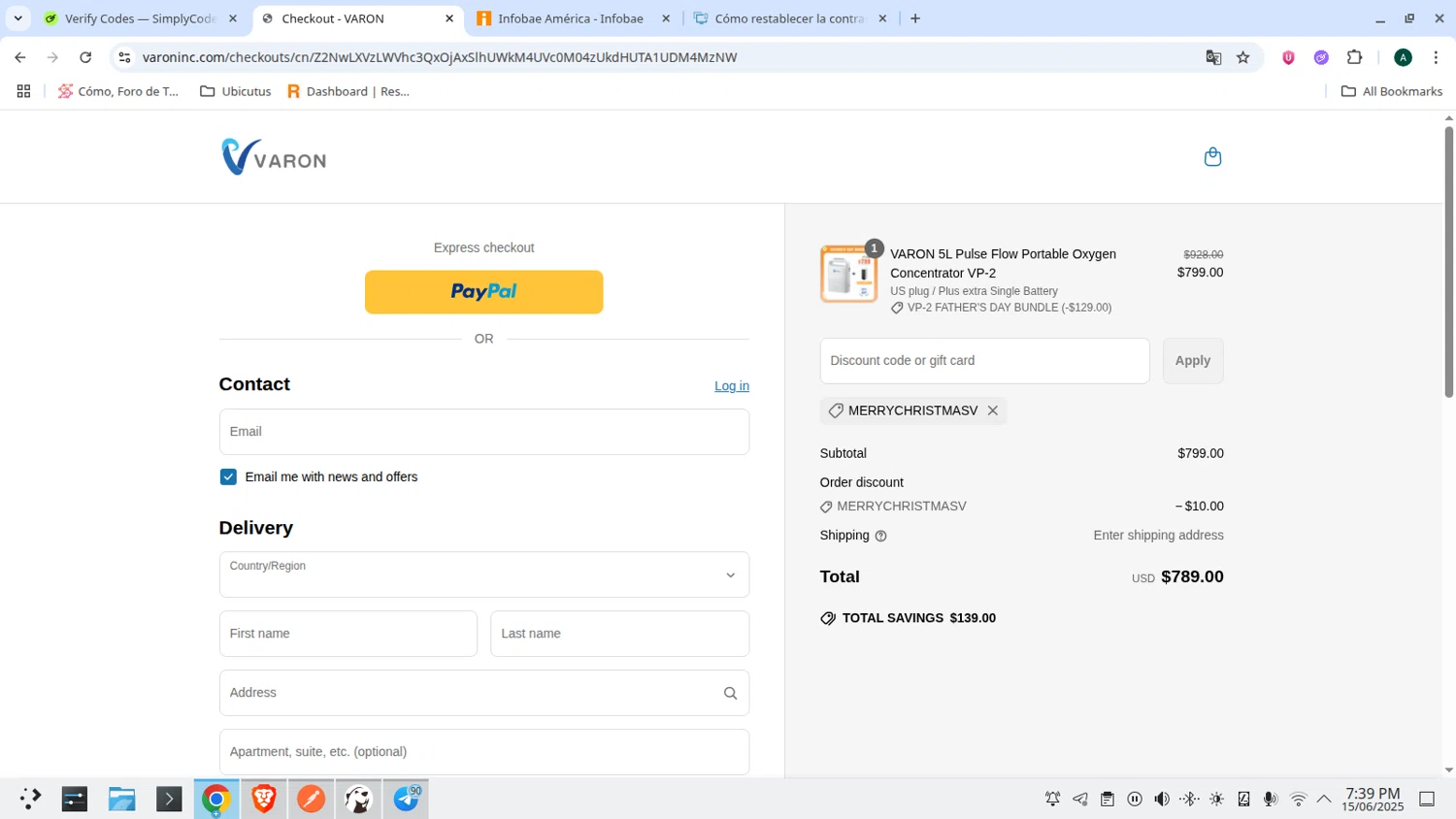Bookmark this page with the star
Image resolution: width=1456 pixels, height=819 pixels.
click(1242, 57)
